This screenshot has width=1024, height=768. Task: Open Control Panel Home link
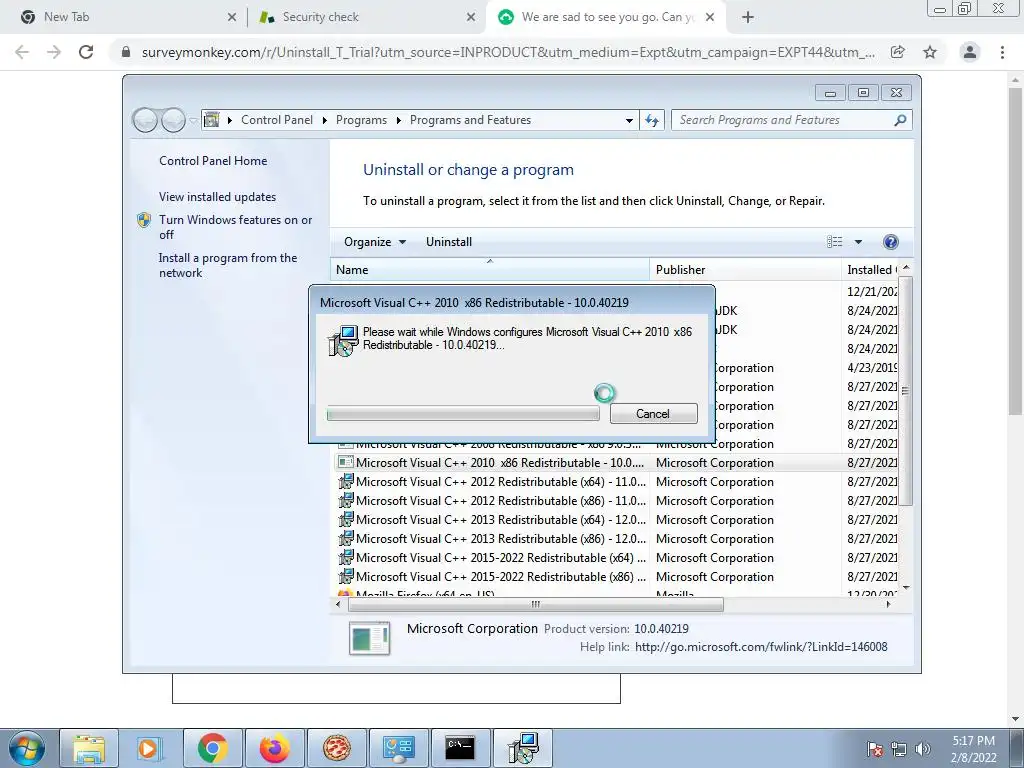[x=213, y=161]
